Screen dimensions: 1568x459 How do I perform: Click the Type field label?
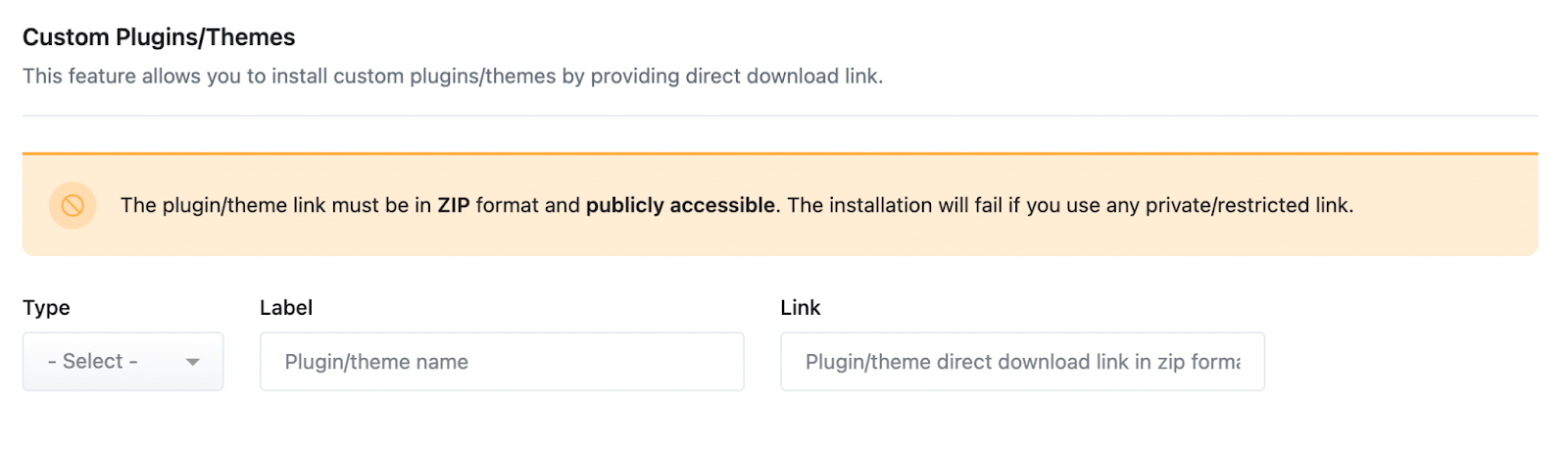point(46,307)
